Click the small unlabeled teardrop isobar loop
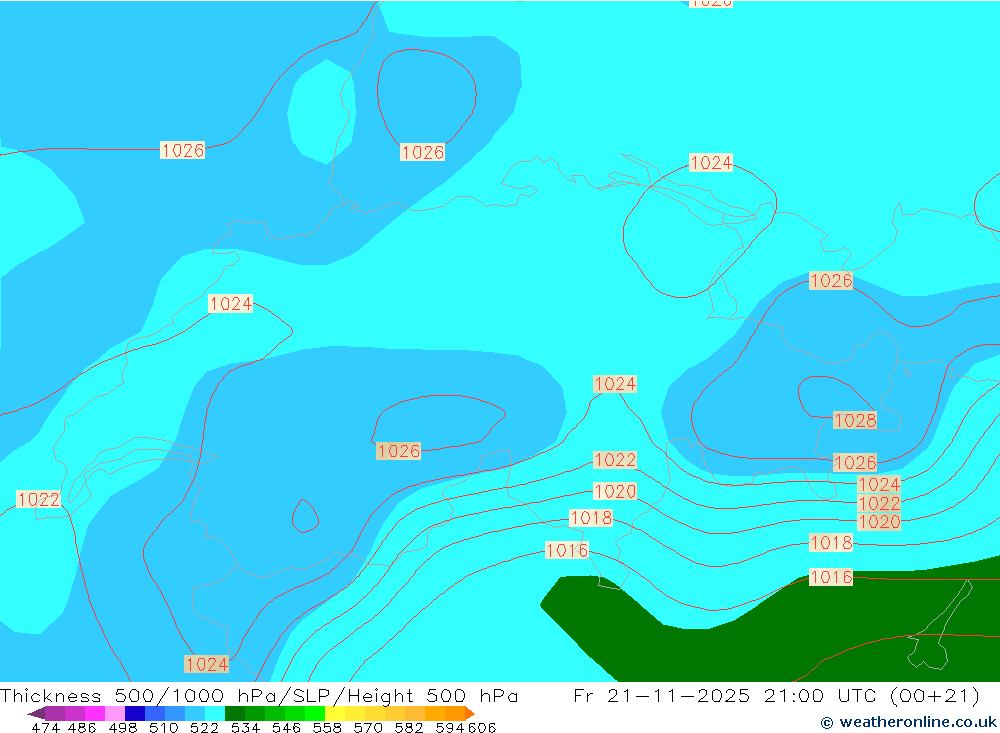The height and width of the screenshot is (733, 1000). (x=305, y=516)
